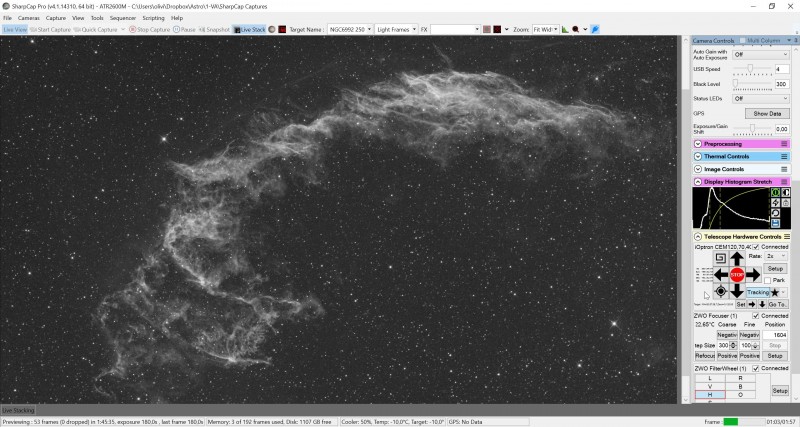
Task: Expand the Thermal Controls section
Action: tap(698, 157)
